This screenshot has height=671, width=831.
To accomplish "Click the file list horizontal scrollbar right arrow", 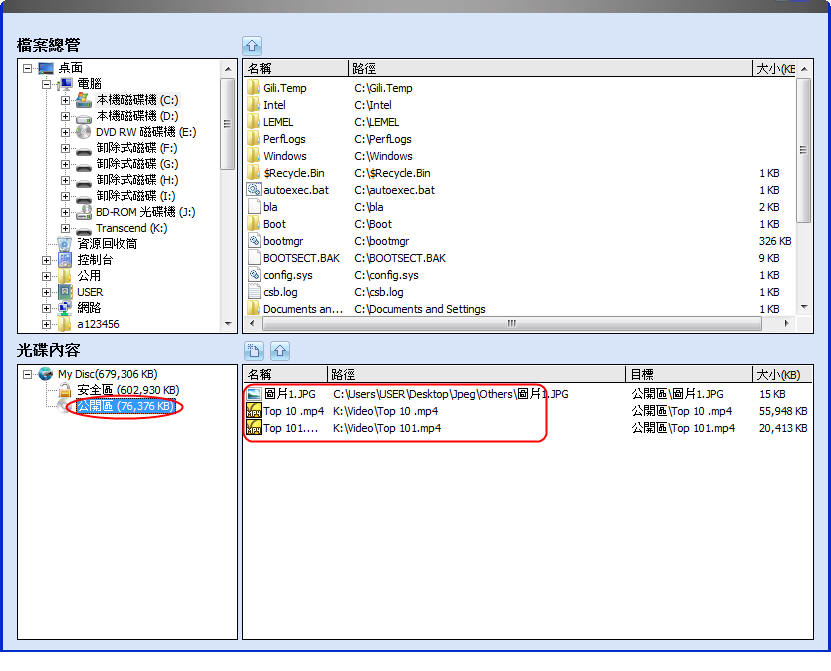I will (x=787, y=324).
